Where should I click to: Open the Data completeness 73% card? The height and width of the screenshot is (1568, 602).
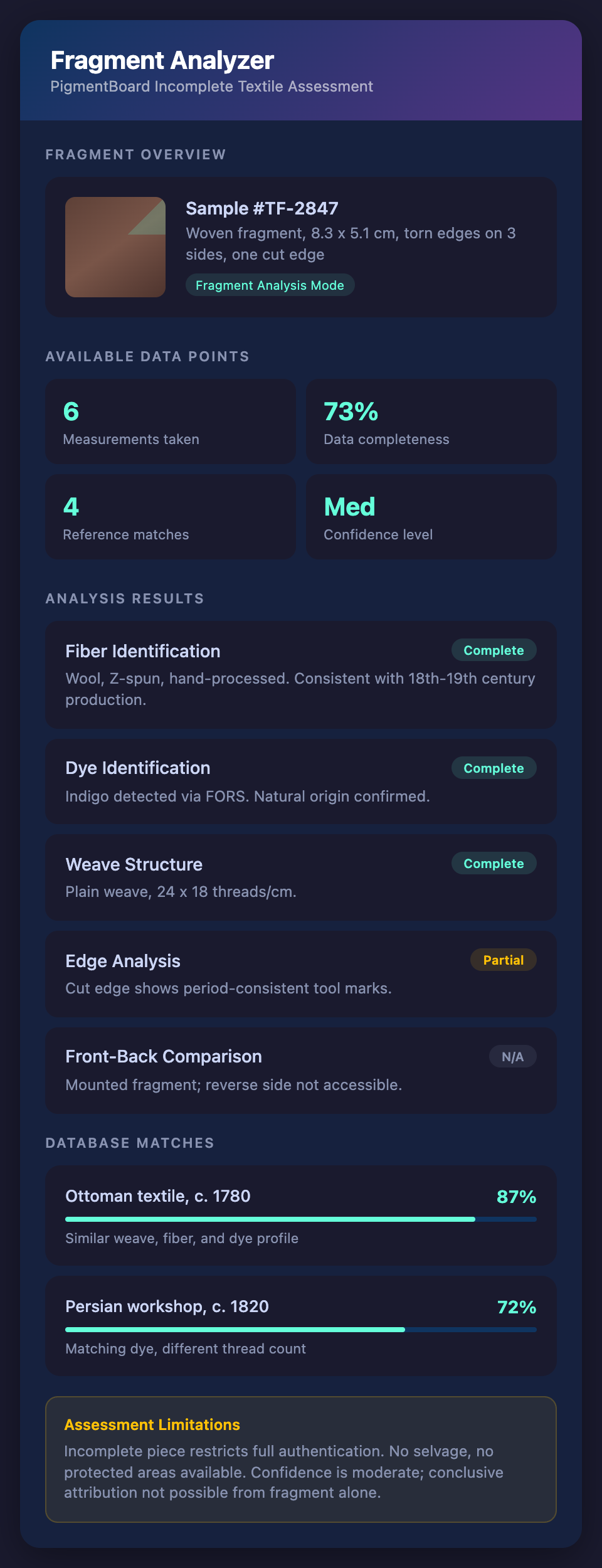pos(431,421)
